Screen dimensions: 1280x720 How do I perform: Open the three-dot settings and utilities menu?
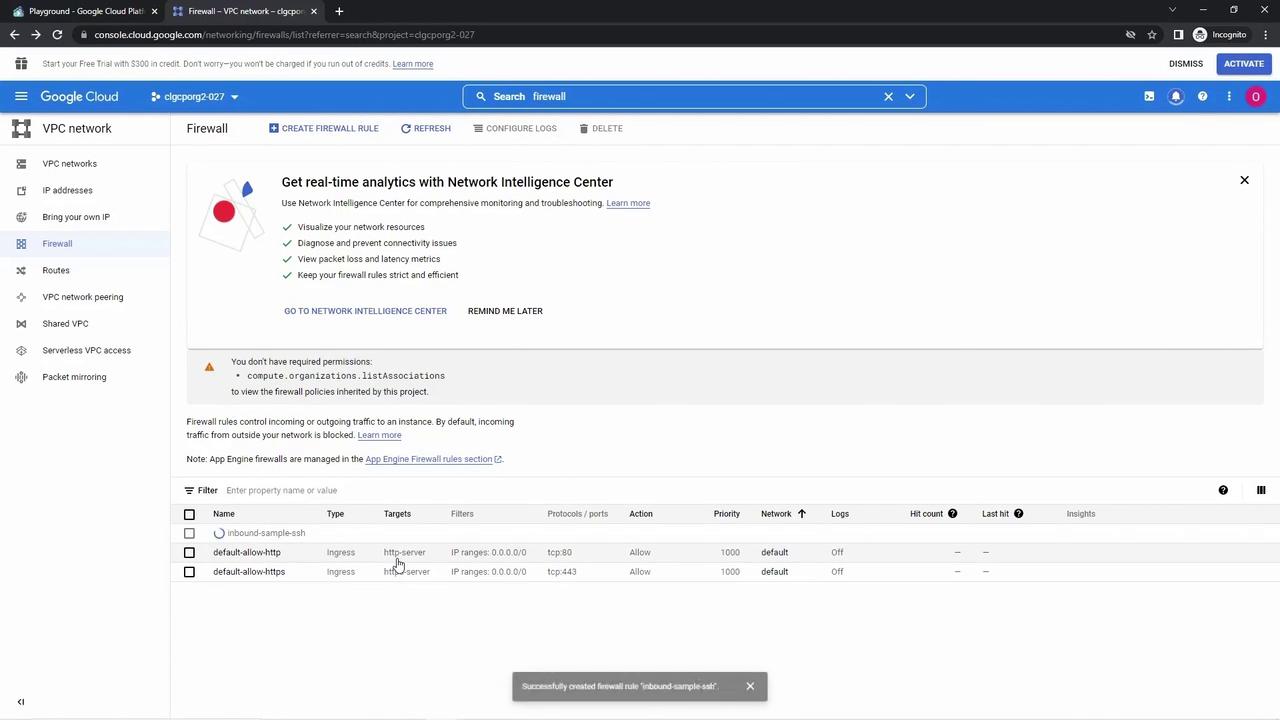[x=1229, y=97]
